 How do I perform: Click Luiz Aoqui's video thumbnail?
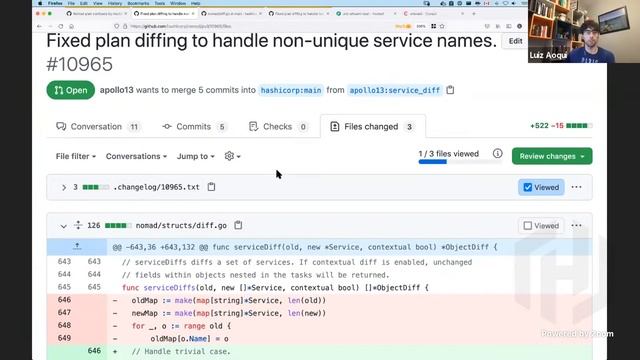click(584, 31)
